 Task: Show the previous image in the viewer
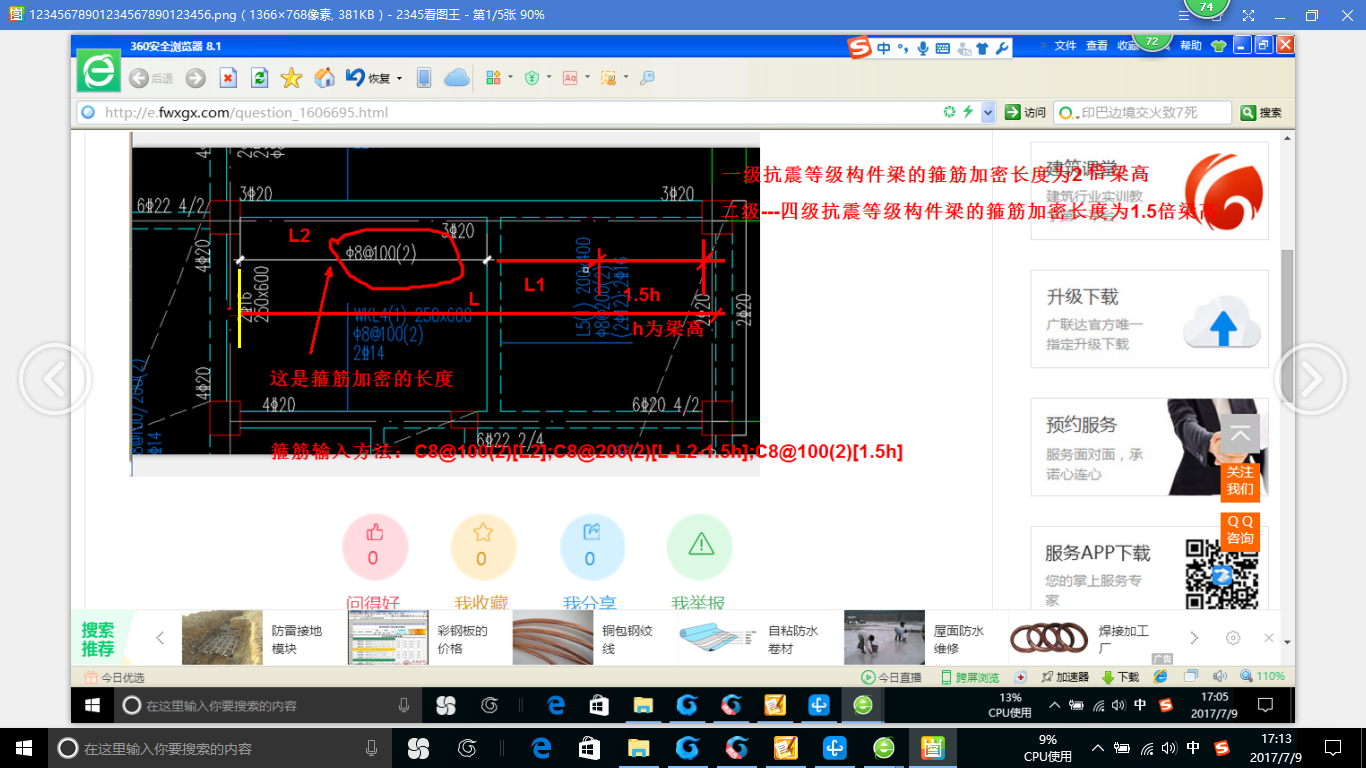coord(56,379)
